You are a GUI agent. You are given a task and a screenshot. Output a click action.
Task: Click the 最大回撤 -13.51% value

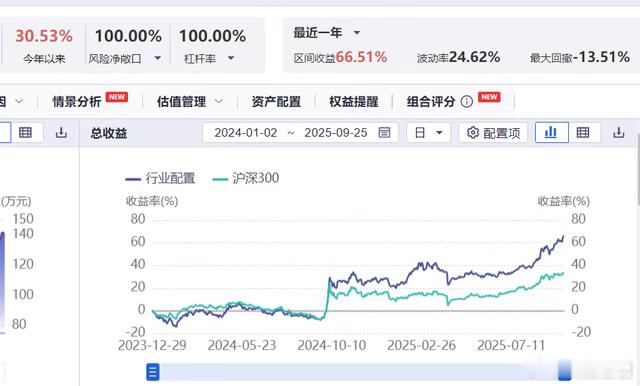601,57
